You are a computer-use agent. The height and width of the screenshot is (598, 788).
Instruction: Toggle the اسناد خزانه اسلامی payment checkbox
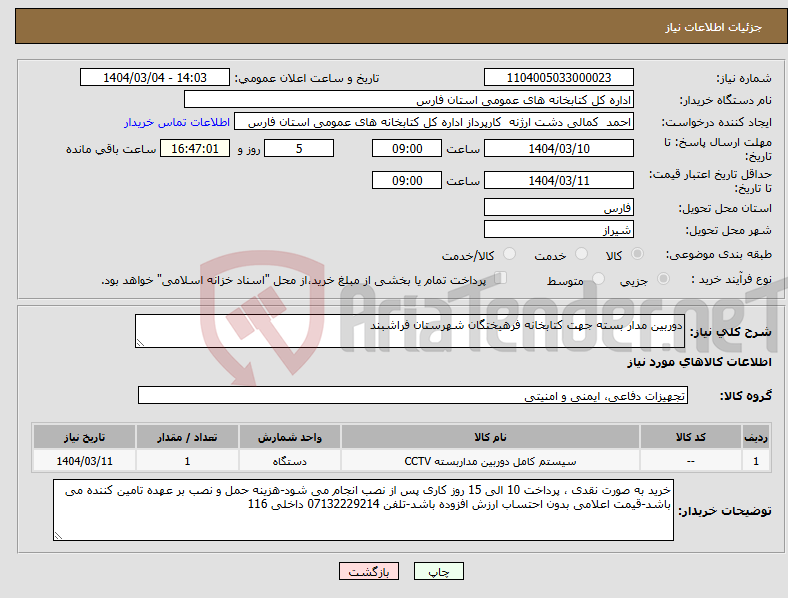501,277
